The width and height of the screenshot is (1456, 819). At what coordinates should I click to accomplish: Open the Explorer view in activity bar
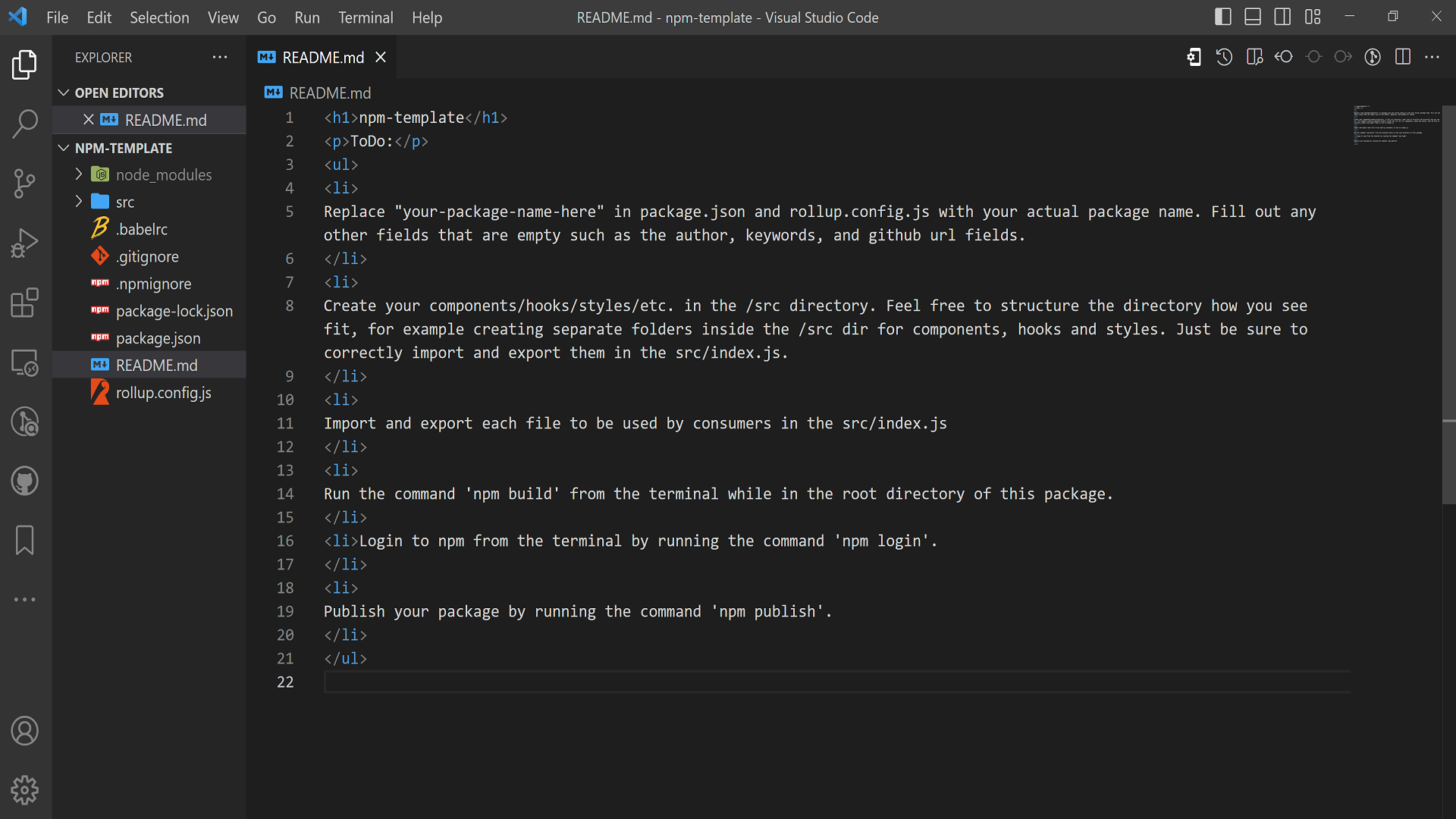point(25,64)
